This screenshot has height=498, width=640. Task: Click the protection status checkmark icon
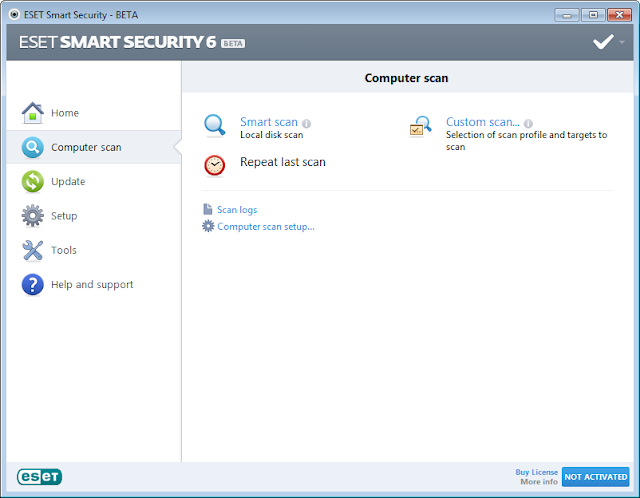(603, 42)
